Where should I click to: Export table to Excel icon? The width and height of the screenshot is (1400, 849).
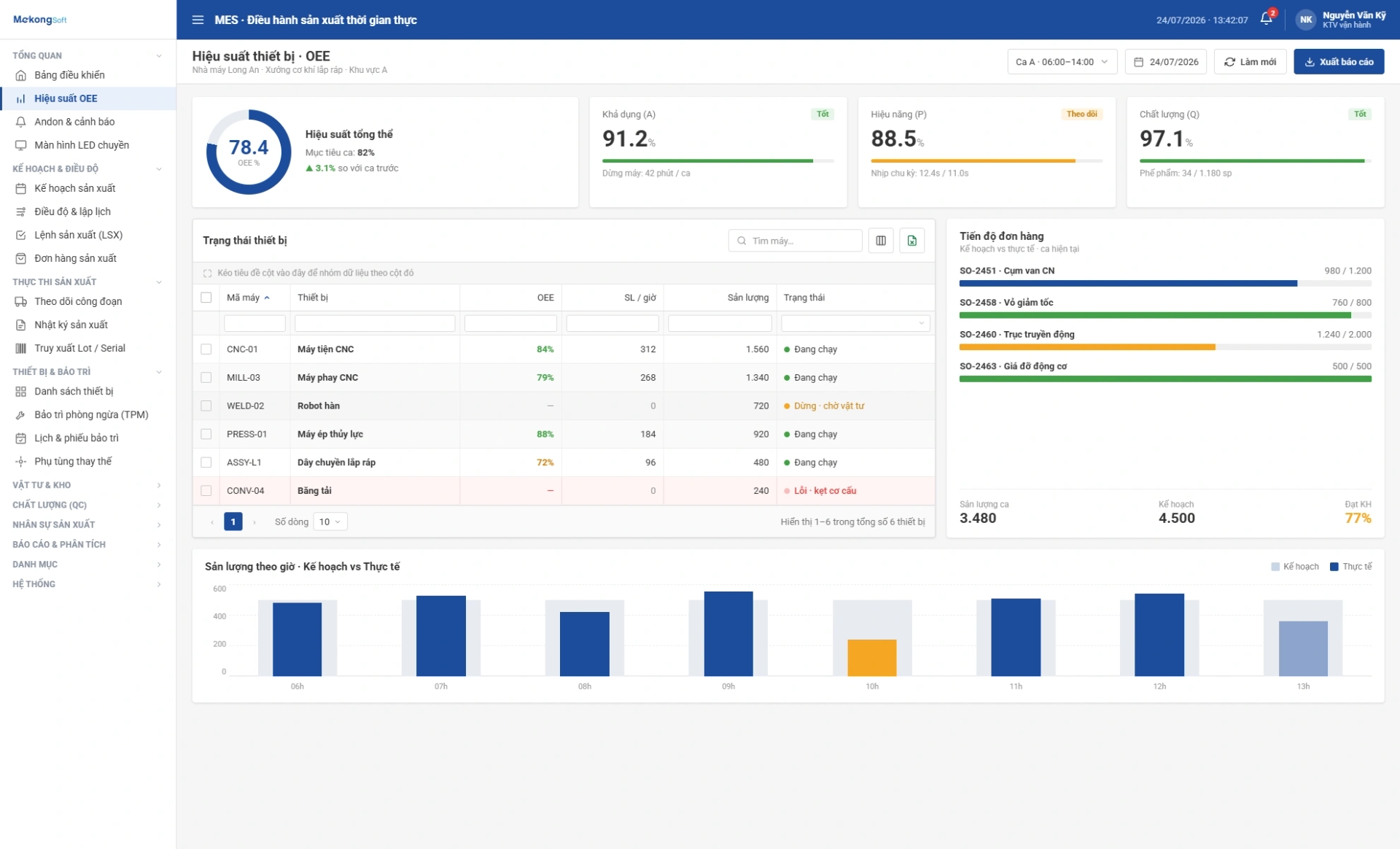point(912,241)
